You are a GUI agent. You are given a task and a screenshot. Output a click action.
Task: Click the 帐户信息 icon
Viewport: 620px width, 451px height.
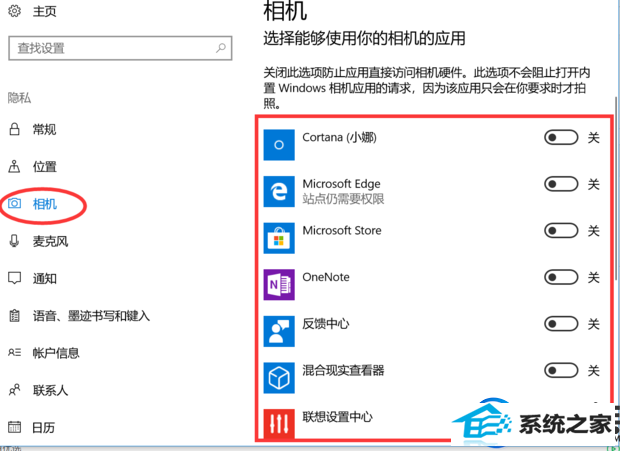(15, 353)
